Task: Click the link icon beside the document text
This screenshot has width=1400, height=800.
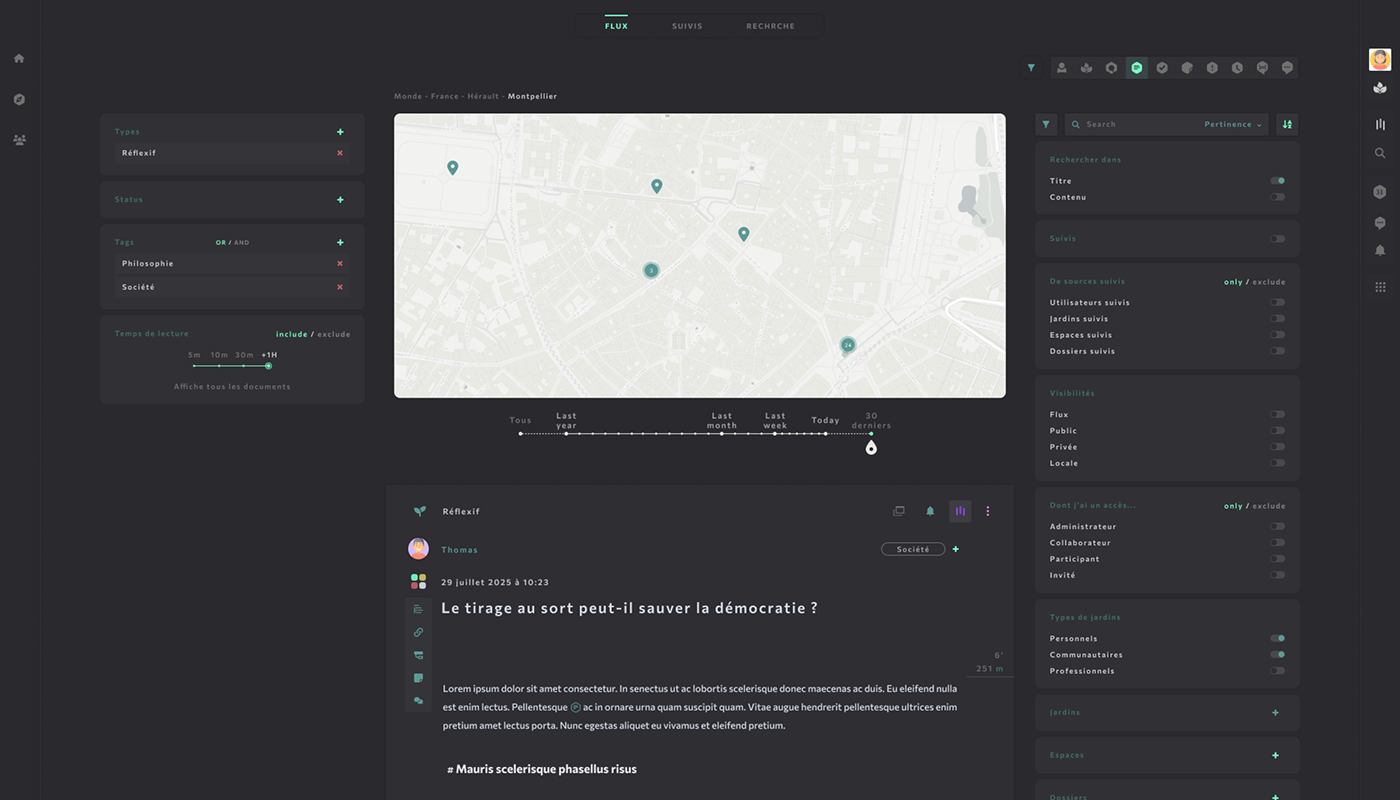Action: [418, 632]
